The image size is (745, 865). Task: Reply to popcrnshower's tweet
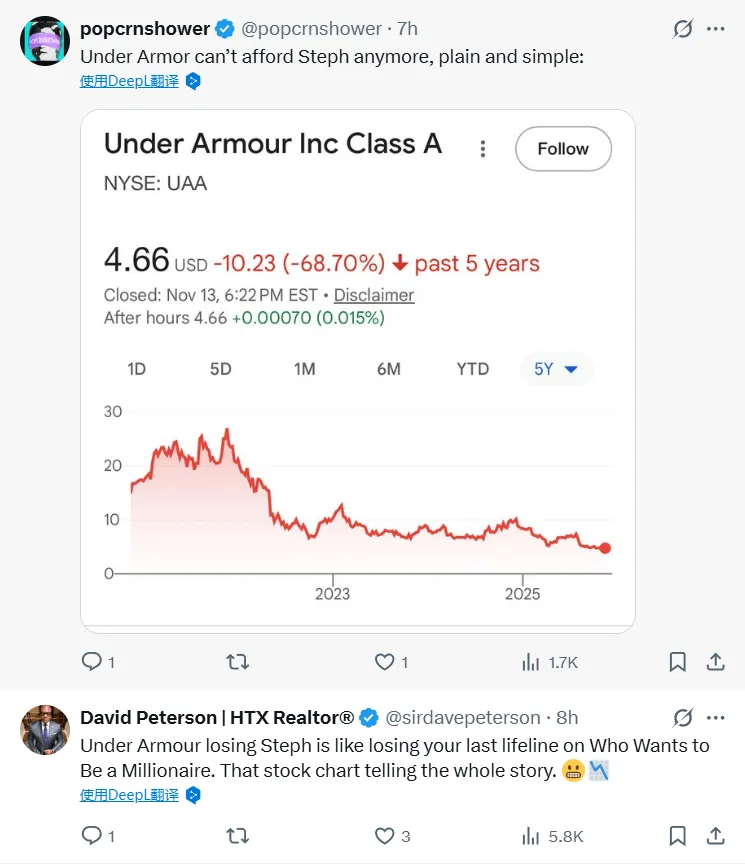click(92, 662)
